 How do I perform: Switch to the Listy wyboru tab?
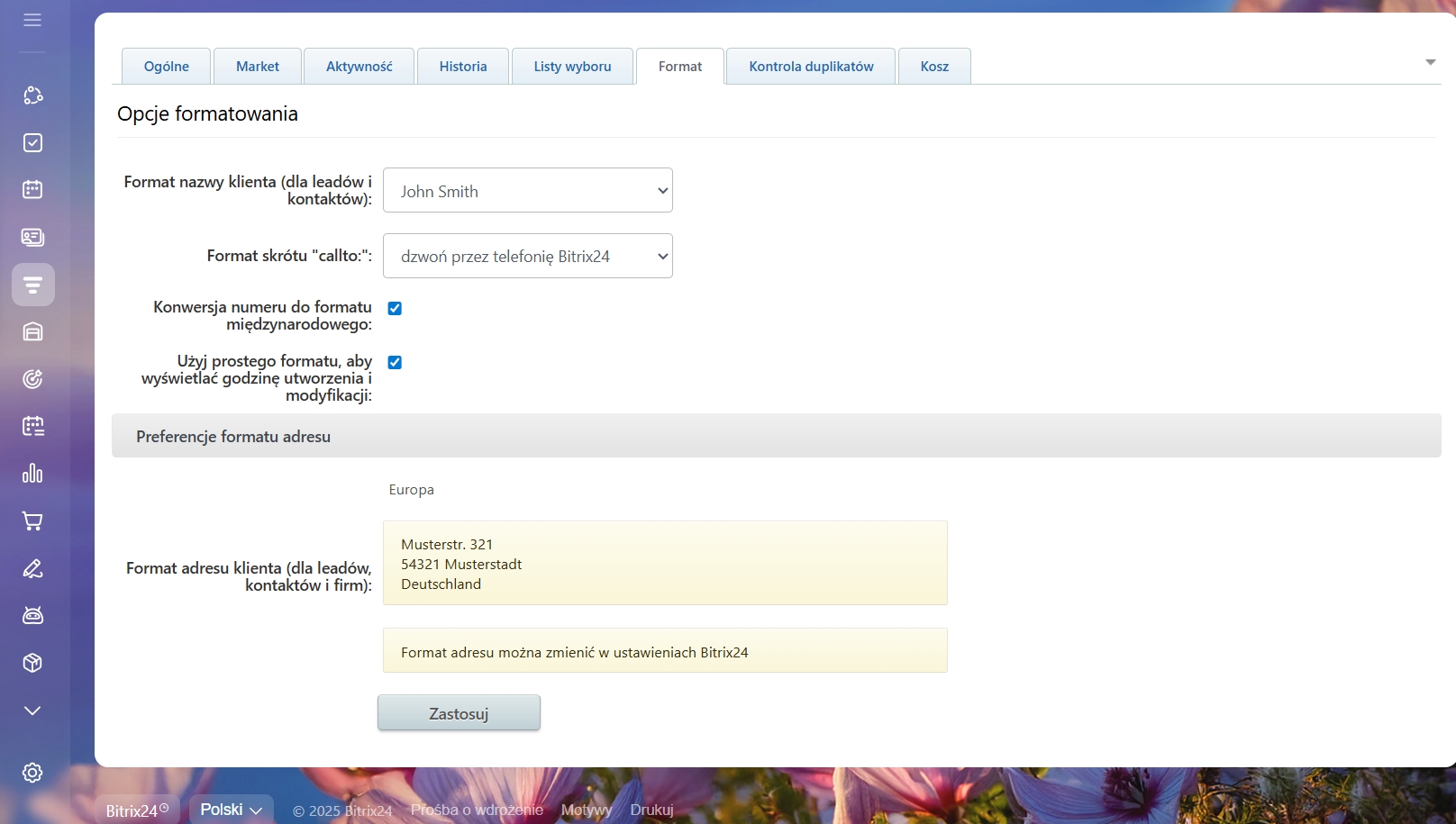(572, 67)
